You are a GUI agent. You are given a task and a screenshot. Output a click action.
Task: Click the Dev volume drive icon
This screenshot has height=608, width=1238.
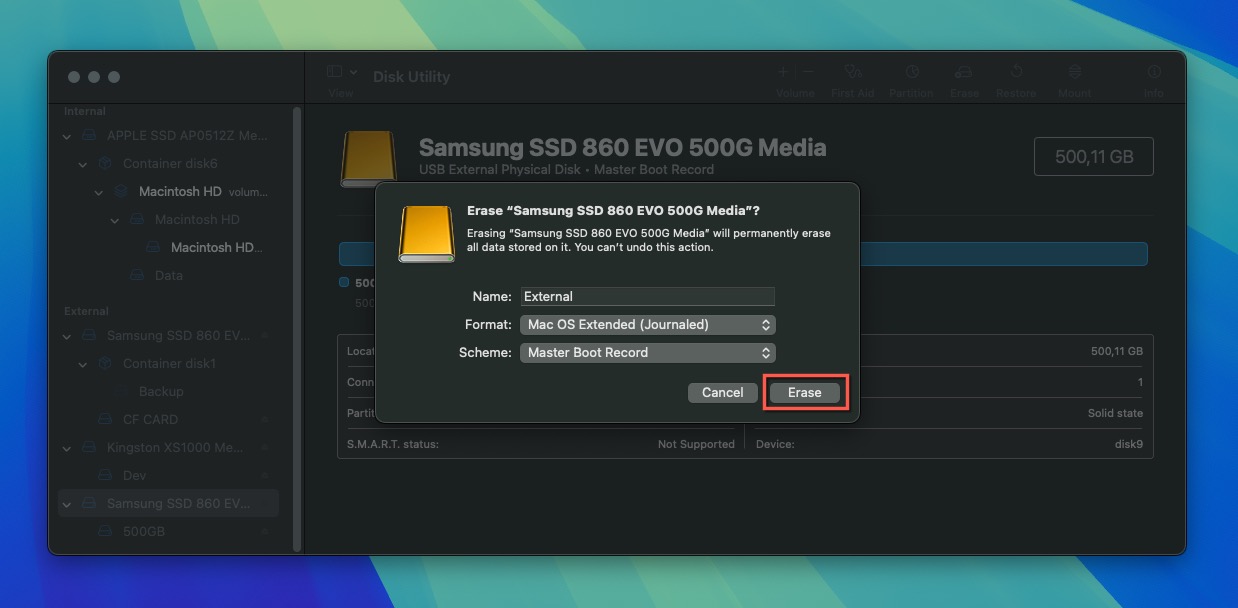[x=105, y=475]
